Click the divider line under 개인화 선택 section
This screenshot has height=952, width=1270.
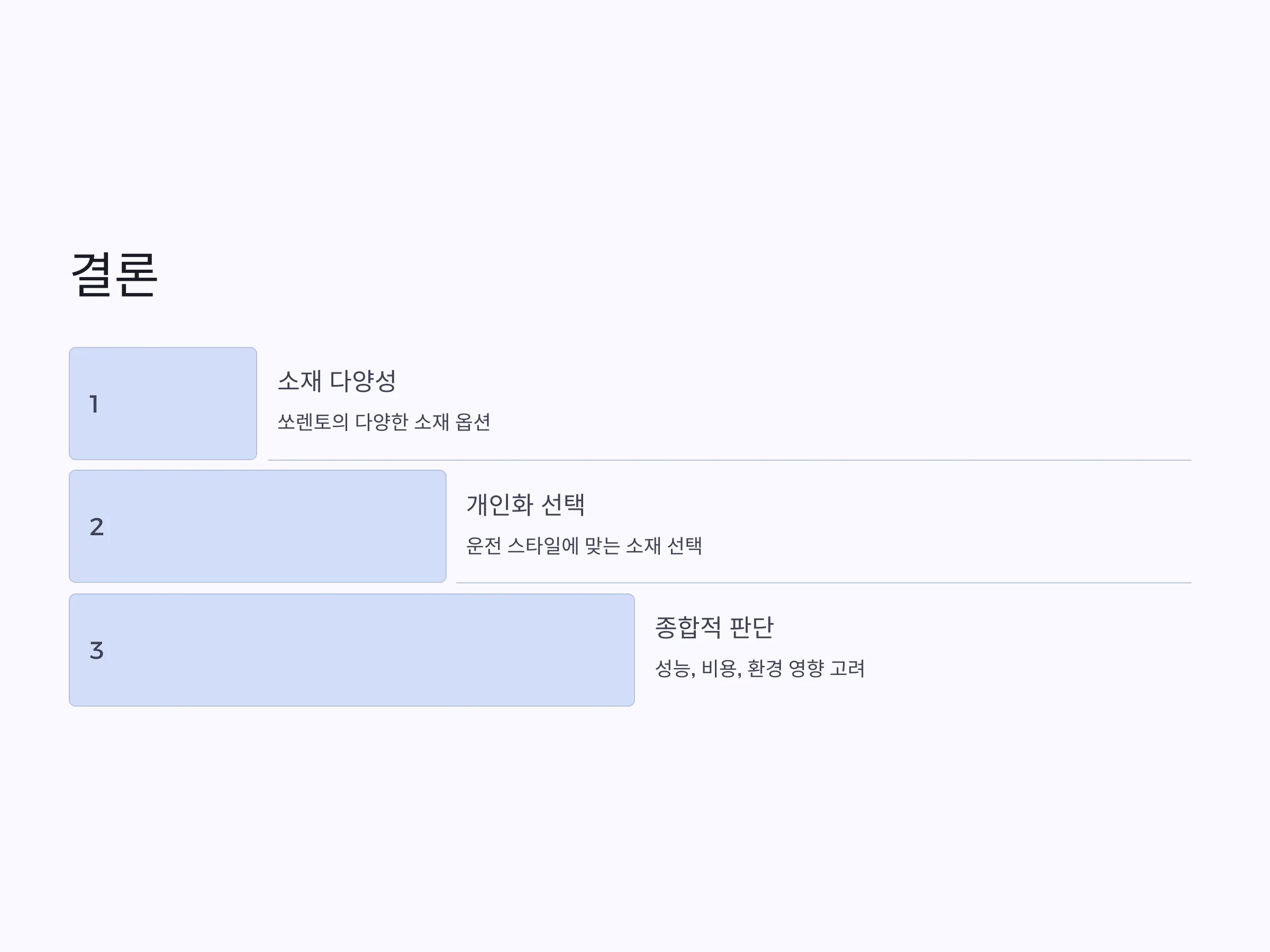(x=823, y=583)
